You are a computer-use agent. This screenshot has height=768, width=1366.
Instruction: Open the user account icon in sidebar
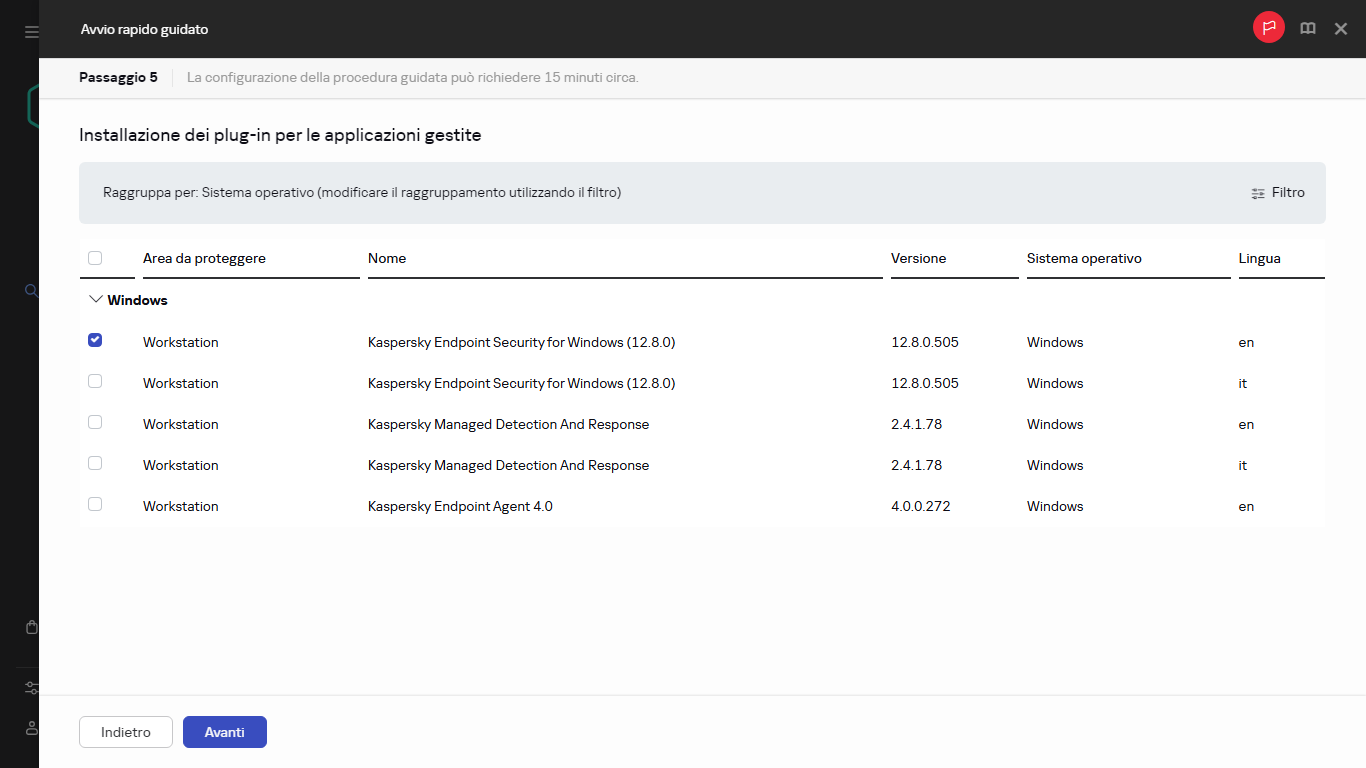click(x=30, y=728)
